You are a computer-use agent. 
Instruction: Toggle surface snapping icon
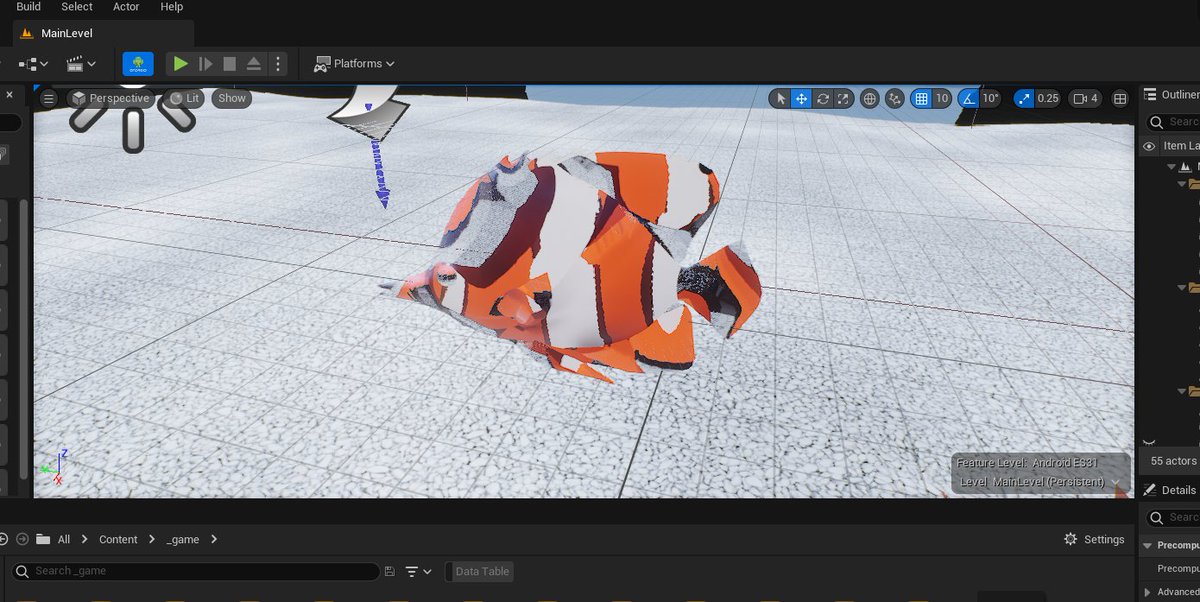(894, 98)
